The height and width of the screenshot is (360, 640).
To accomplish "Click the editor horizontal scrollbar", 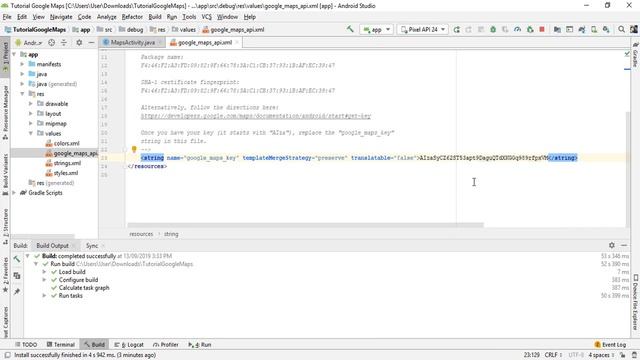I will point(305,225).
